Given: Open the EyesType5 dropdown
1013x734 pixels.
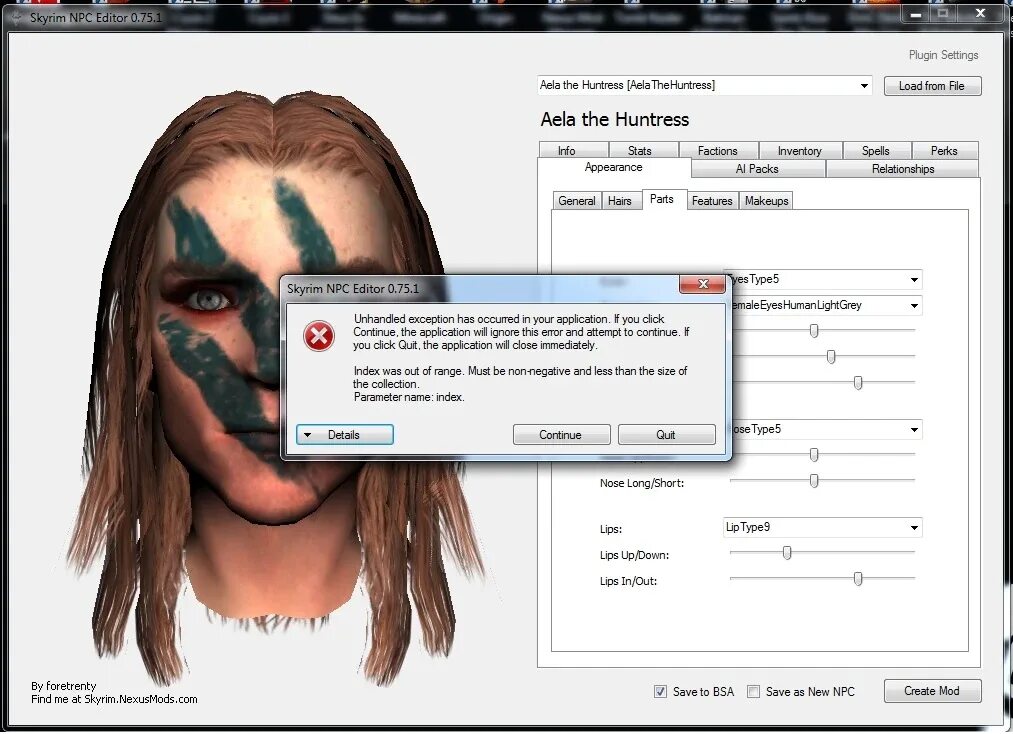Looking at the screenshot, I should [x=914, y=280].
